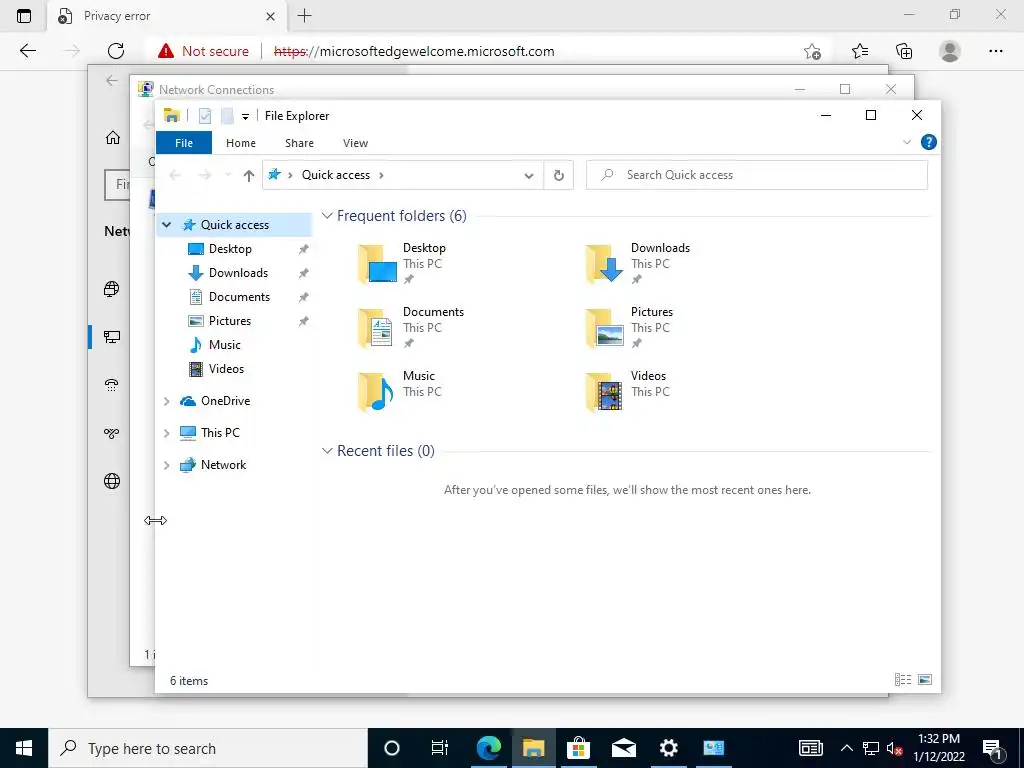Open the Windows Start menu
The width and height of the screenshot is (1024, 768).
click(24, 748)
